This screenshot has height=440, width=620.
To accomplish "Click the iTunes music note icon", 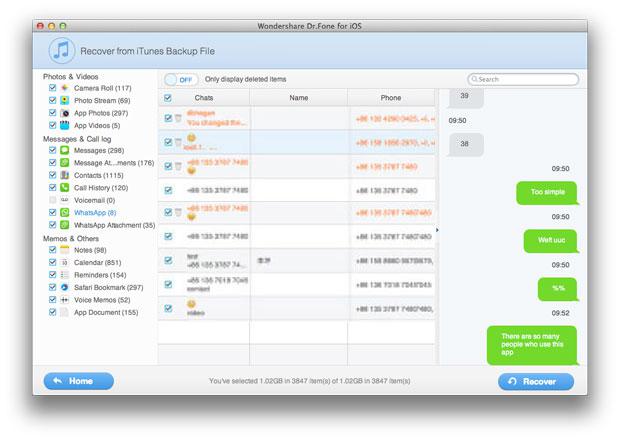I will [x=61, y=51].
